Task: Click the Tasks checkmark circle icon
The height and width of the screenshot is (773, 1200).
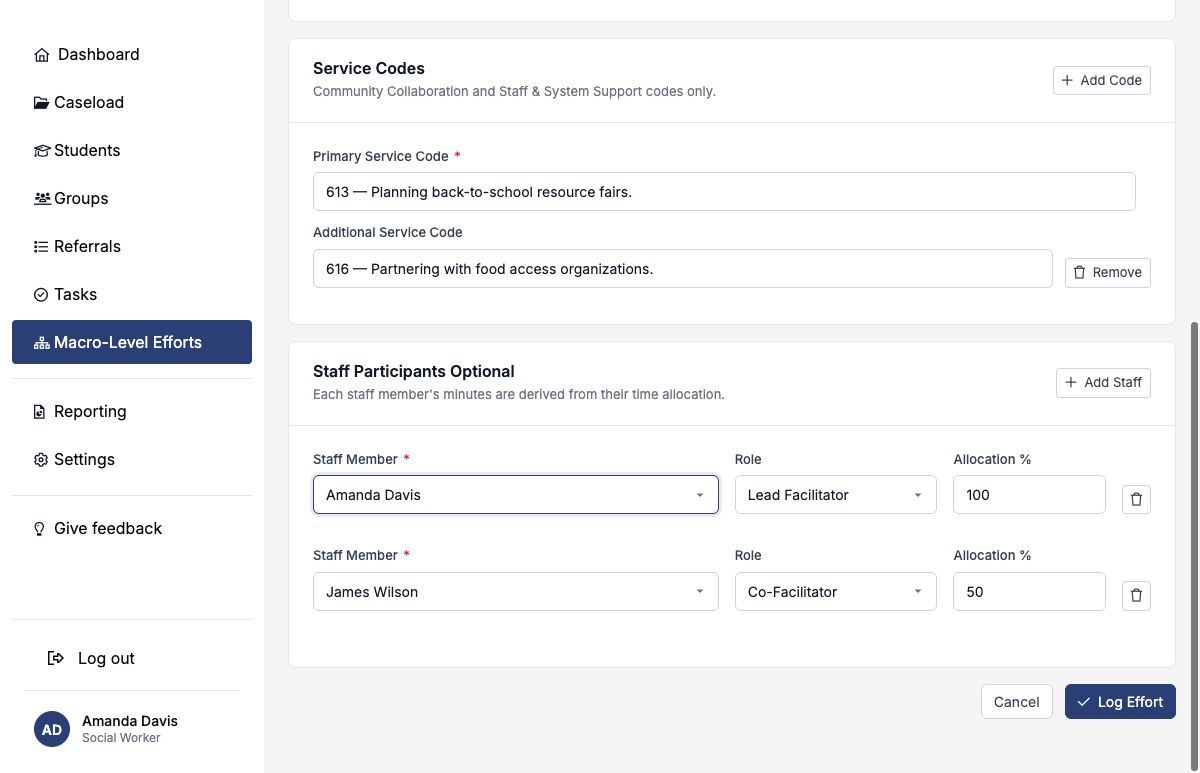Action: pos(41,295)
